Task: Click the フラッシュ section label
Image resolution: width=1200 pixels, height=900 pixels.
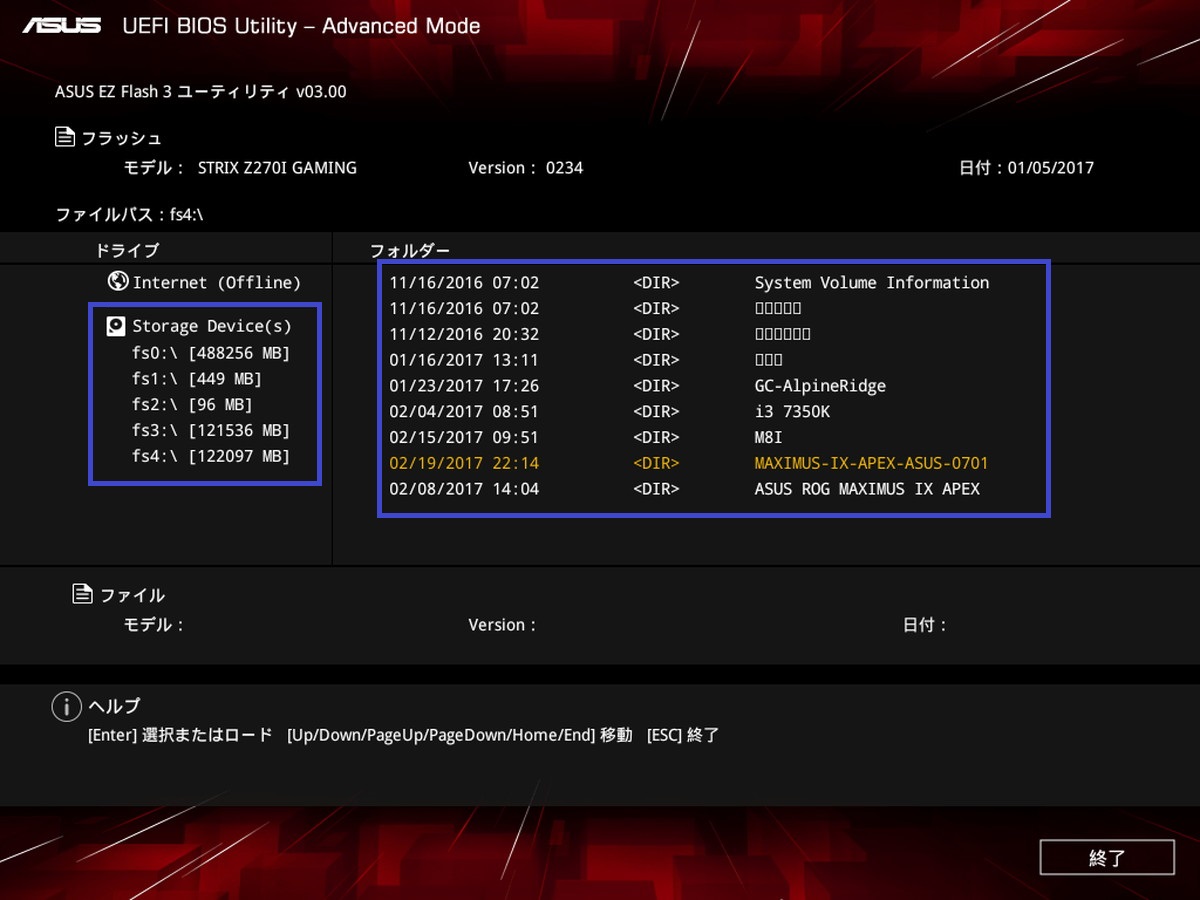Action: tap(121, 138)
